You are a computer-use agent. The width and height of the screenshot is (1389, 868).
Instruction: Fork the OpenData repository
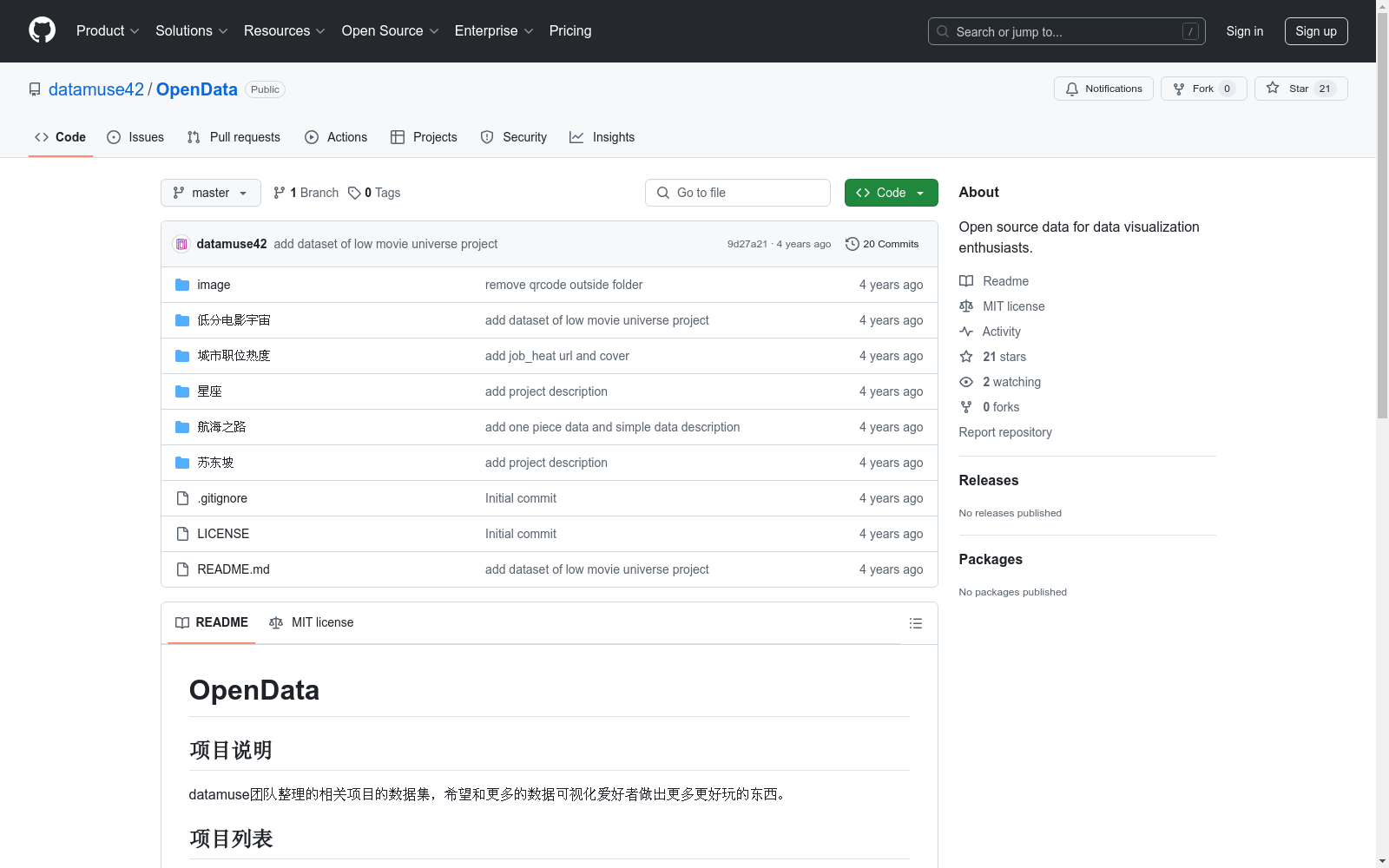pyautogui.click(x=1204, y=89)
